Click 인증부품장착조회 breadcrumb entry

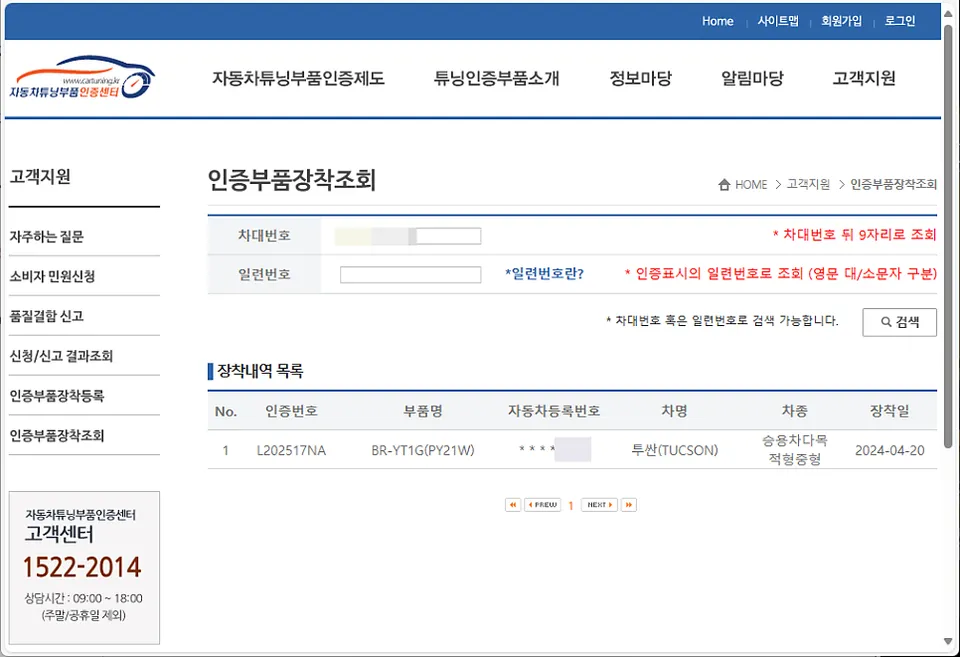point(893,184)
